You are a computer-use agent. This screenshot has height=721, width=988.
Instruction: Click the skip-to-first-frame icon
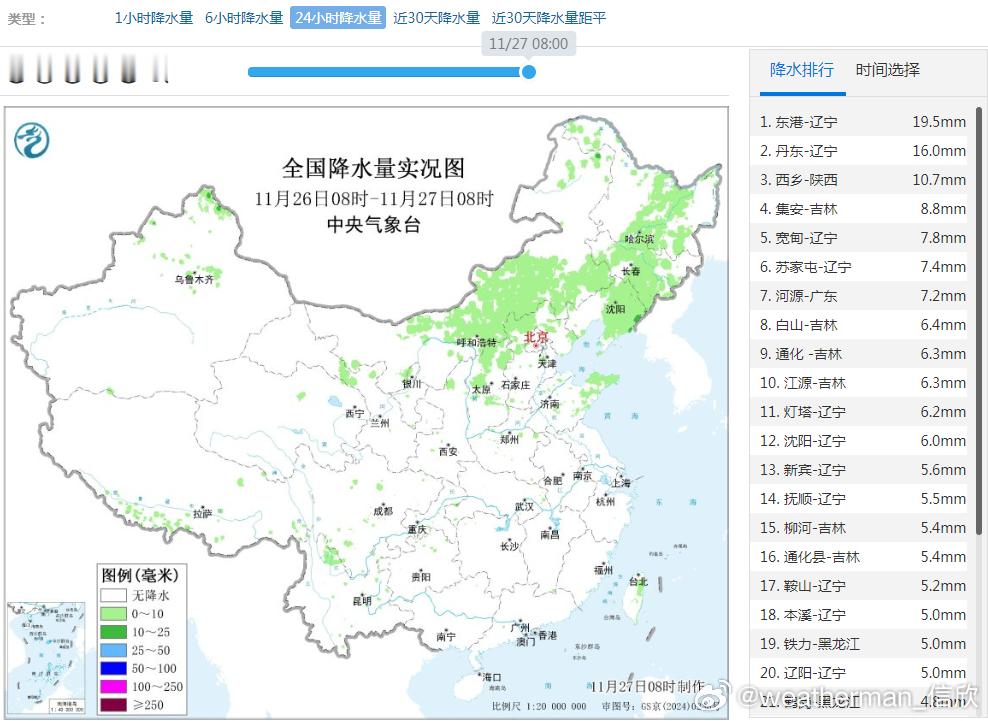[x=16, y=71]
